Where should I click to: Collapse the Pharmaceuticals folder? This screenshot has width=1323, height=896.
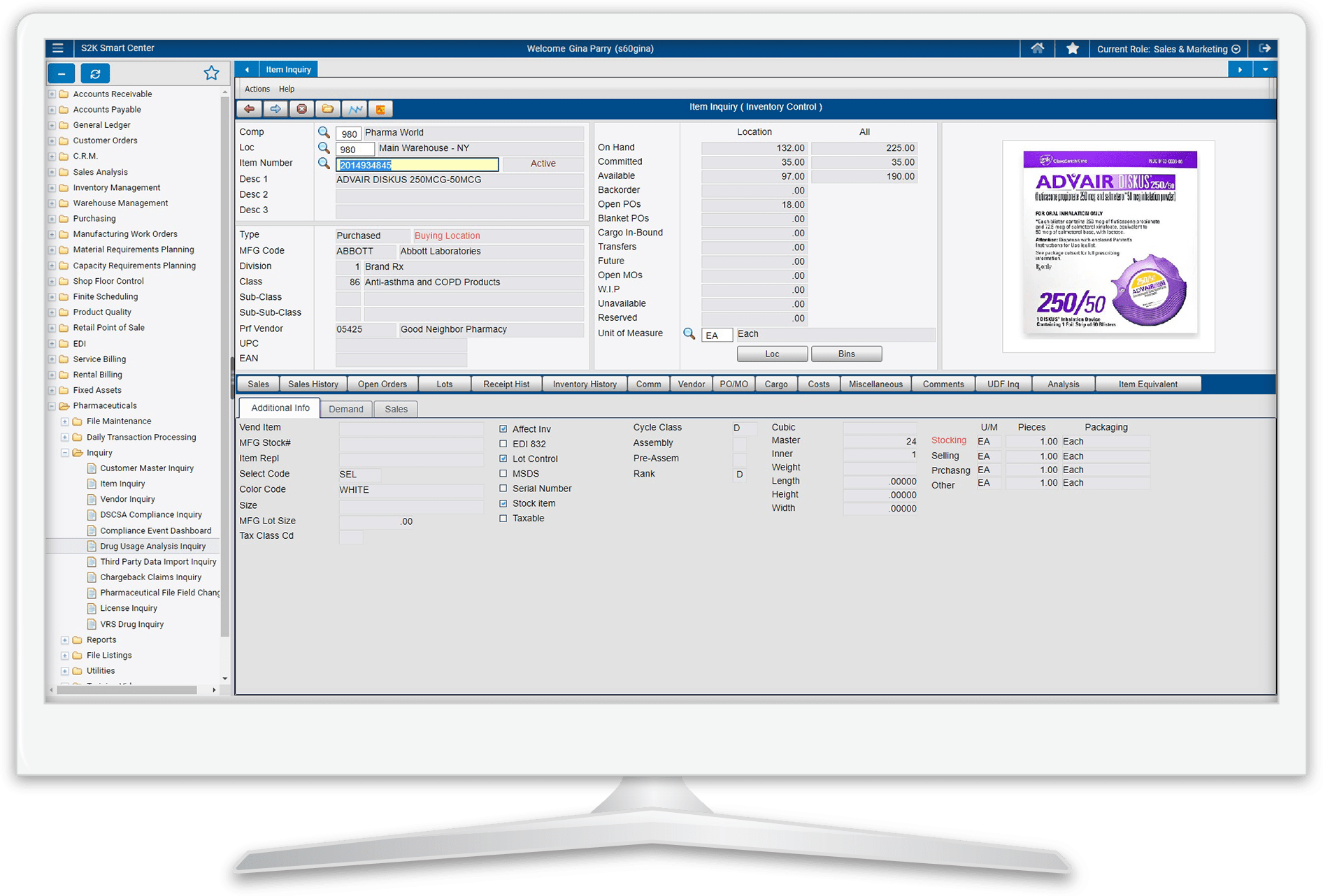52,405
